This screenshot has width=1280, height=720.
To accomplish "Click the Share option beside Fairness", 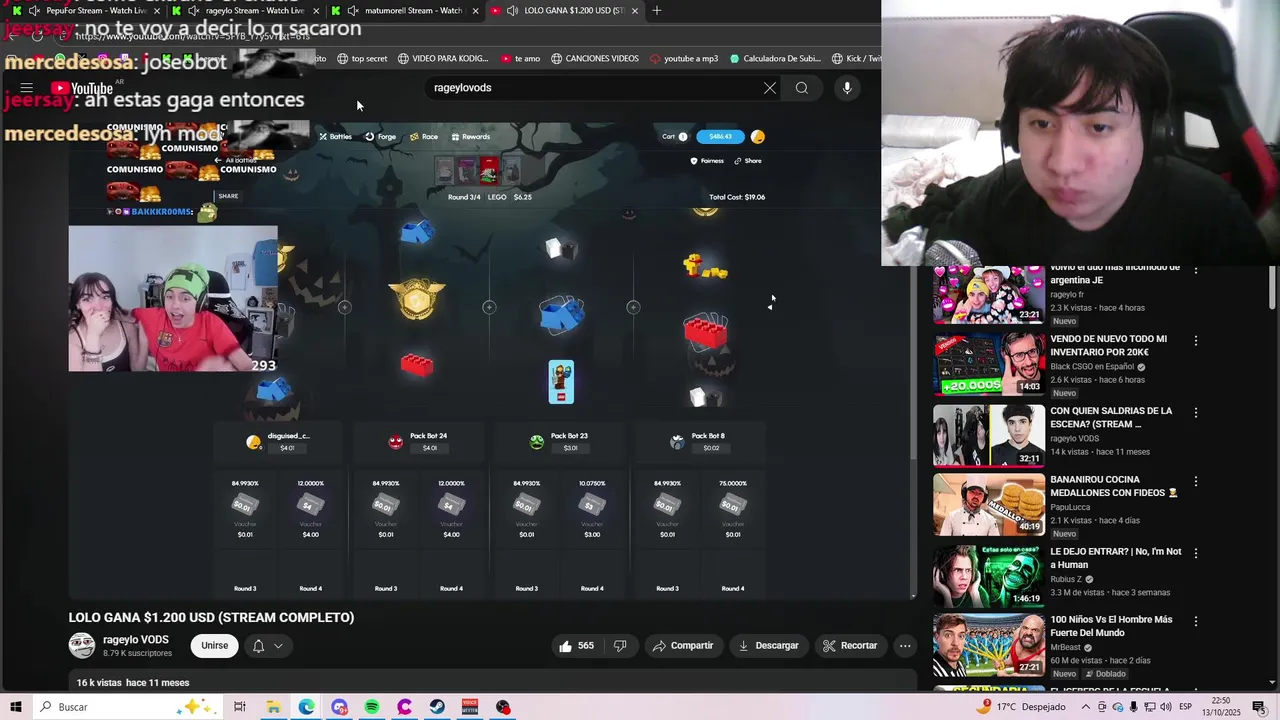I will click(x=748, y=161).
